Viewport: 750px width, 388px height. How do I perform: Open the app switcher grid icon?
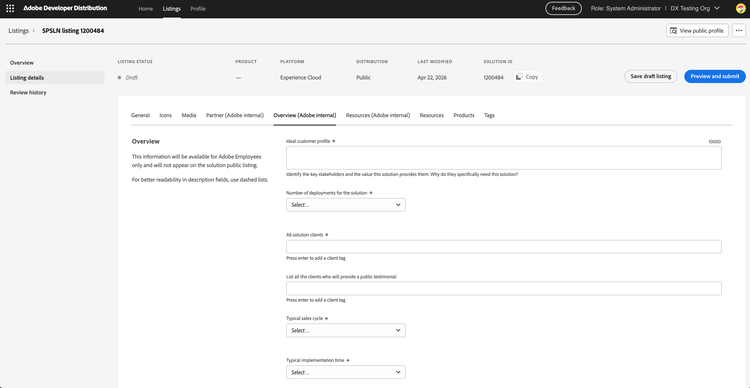click(10, 8)
